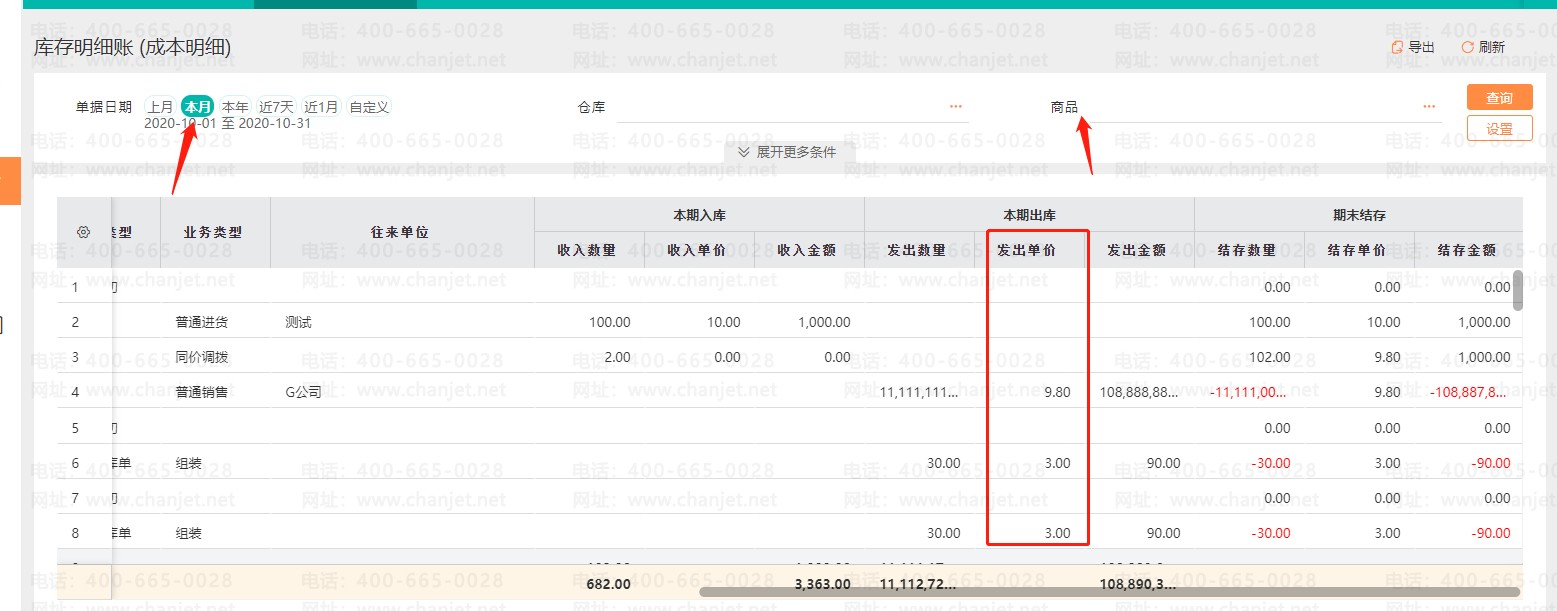
Task: Click the 往来单位 column header
Action: (x=400, y=232)
